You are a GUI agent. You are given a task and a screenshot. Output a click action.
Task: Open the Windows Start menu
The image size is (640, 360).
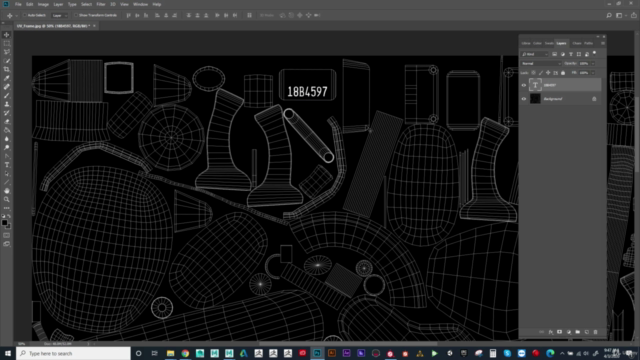point(8,353)
